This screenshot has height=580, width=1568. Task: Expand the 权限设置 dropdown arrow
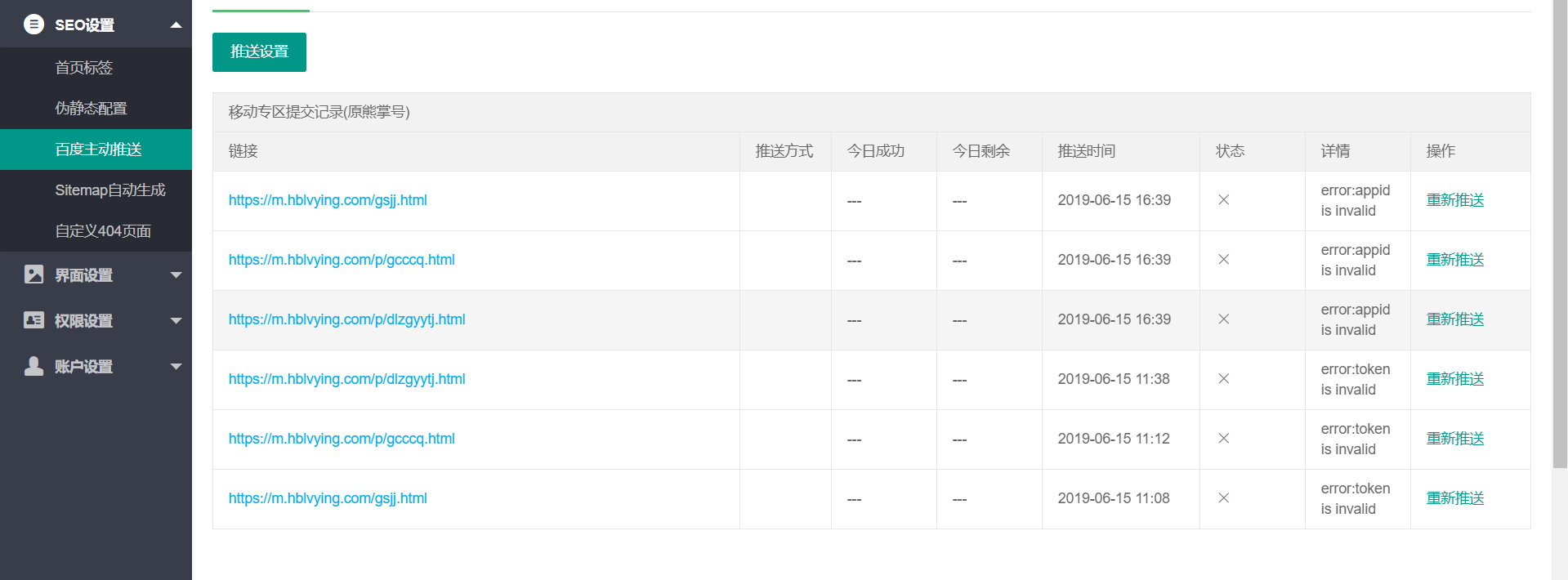(x=176, y=321)
